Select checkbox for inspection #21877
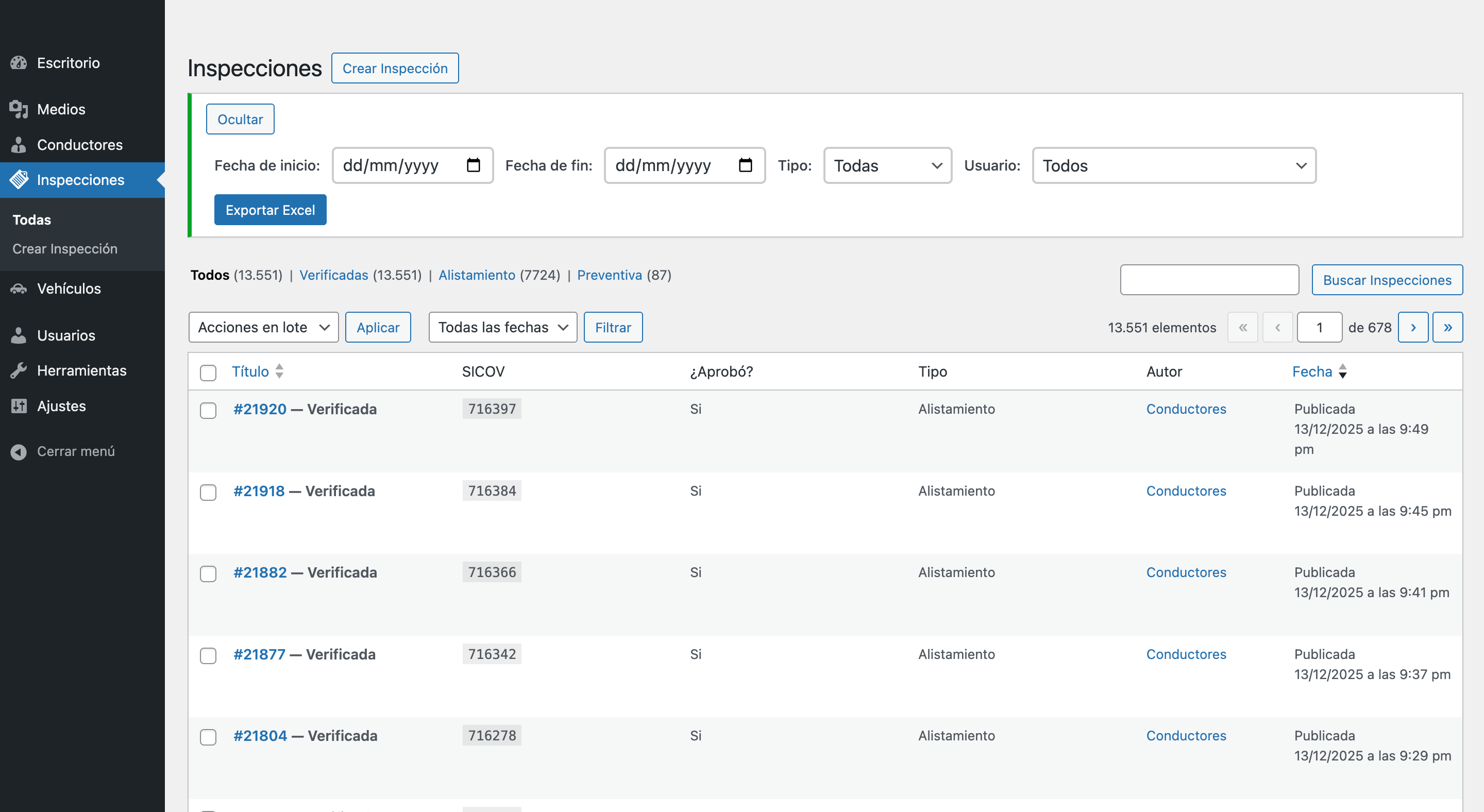The width and height of the screenshot is (1484, 812). 208,655
